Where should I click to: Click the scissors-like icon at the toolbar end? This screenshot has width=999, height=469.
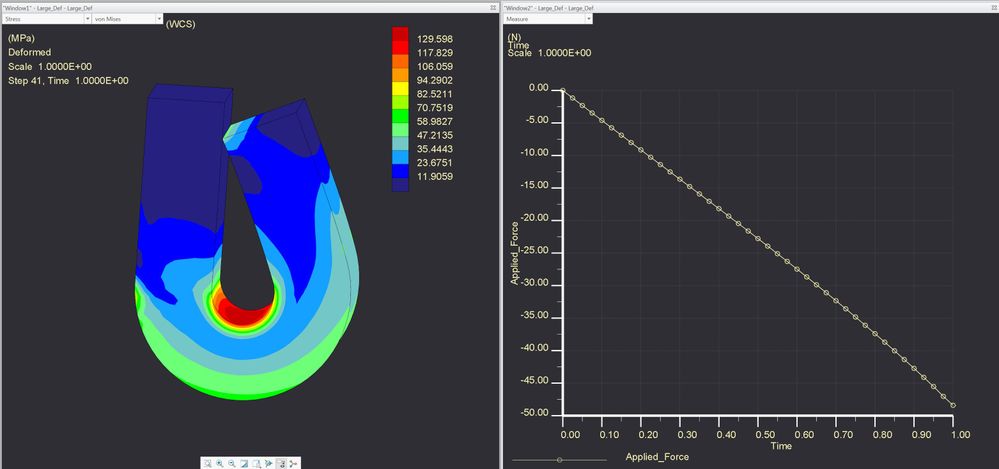tap(293, 463)
